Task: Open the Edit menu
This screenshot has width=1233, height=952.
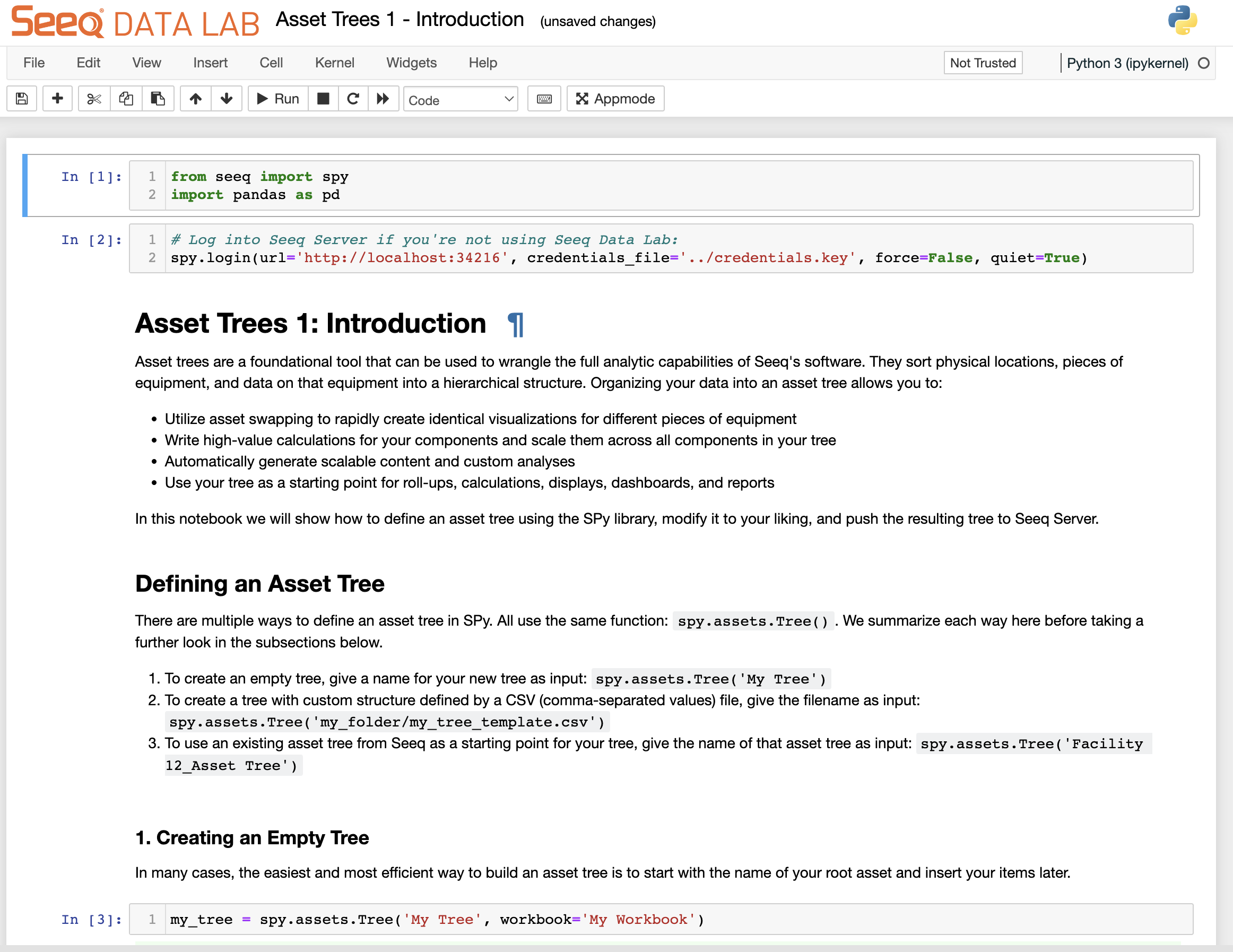Action: click(x=88, y=63)
